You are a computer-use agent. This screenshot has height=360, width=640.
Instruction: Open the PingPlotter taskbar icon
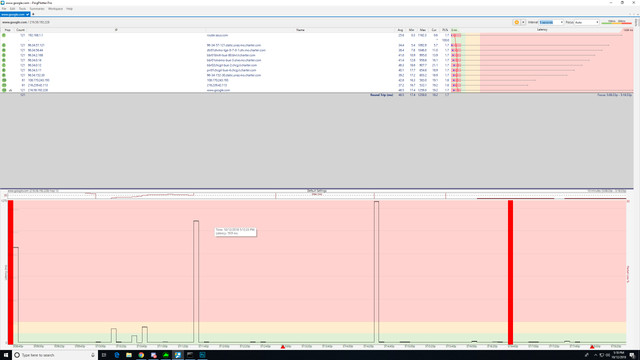[178, 355]
